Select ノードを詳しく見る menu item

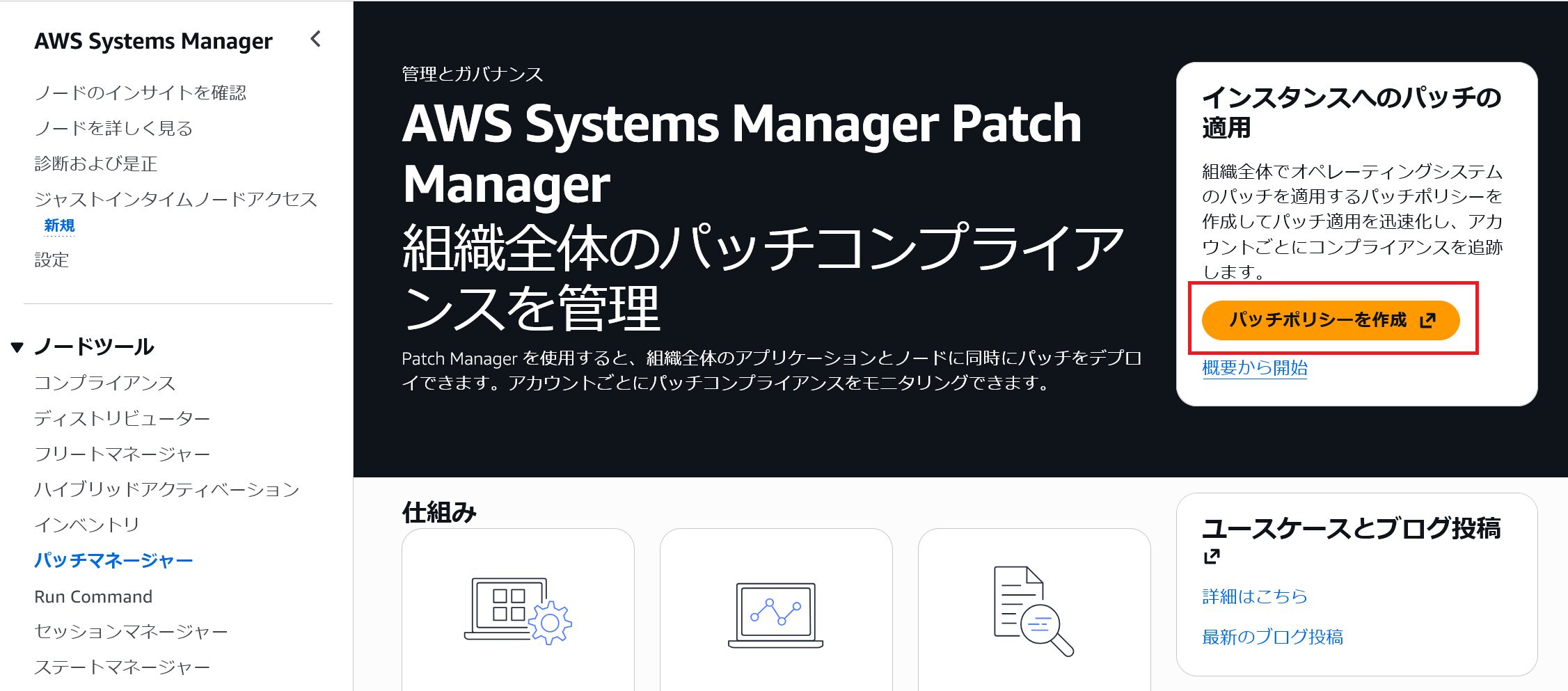point(113,128)
